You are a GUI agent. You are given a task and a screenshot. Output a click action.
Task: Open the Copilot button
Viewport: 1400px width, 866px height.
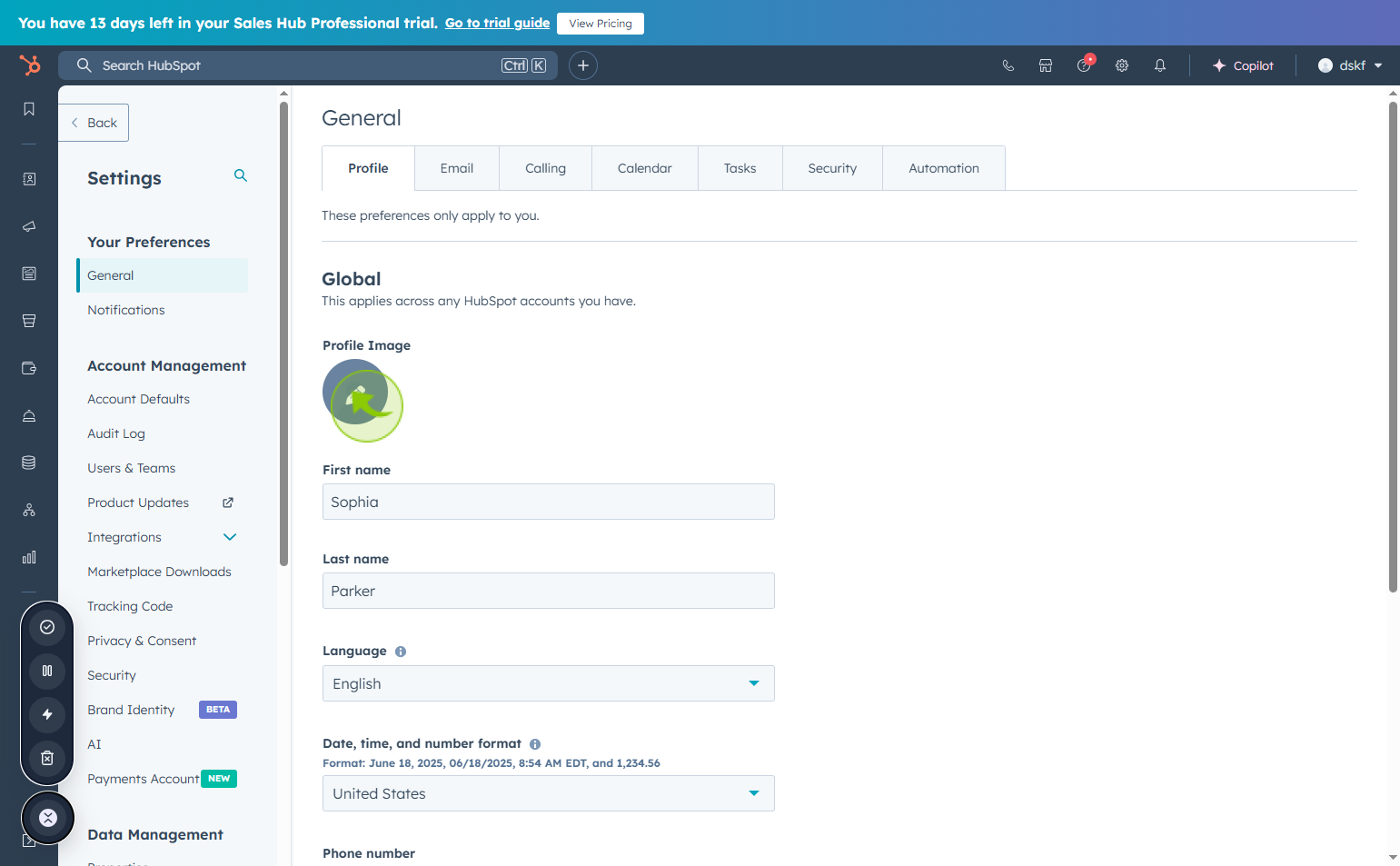pyautogui.click(x=1243, y=65)
